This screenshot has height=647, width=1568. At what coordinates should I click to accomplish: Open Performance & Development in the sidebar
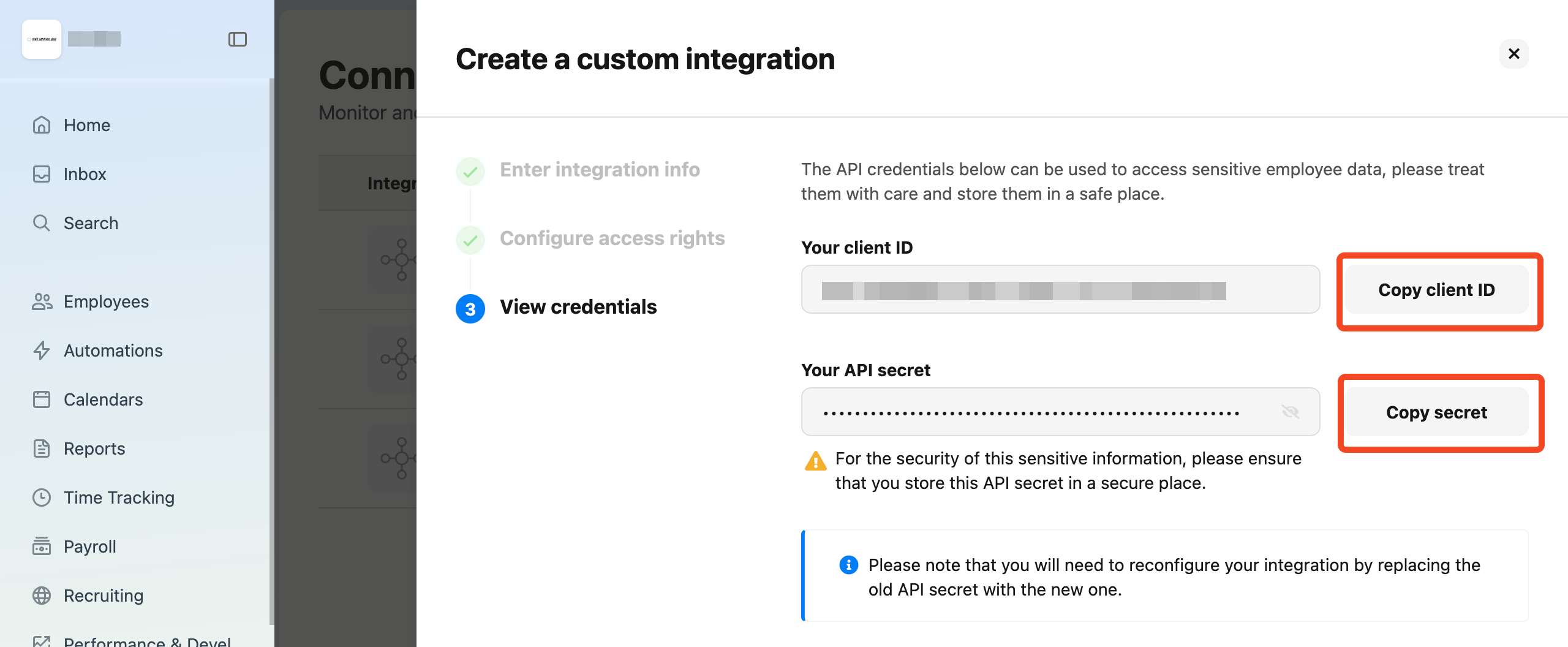[x=147, y=641]
